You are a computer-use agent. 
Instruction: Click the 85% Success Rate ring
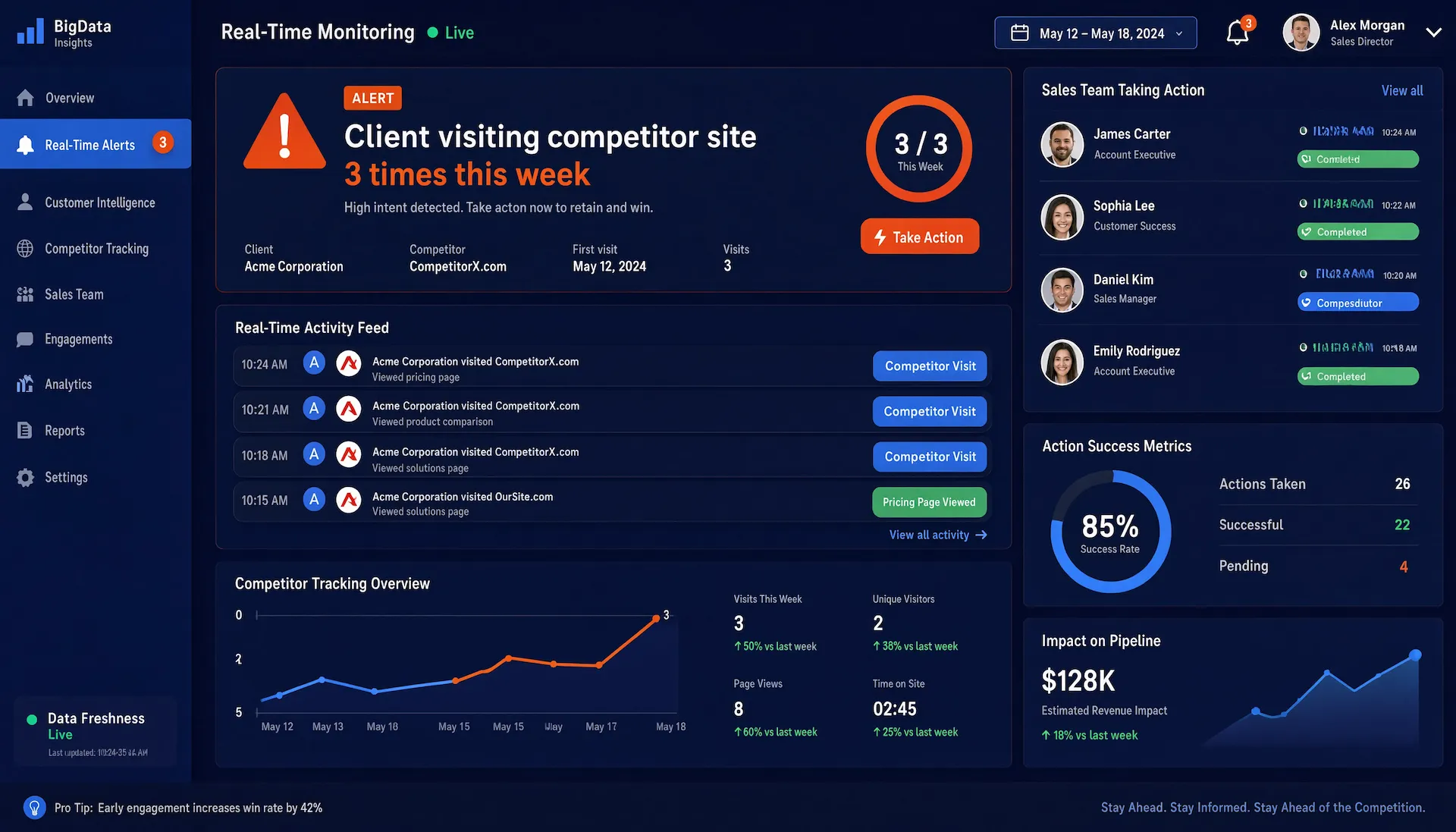1110,532
